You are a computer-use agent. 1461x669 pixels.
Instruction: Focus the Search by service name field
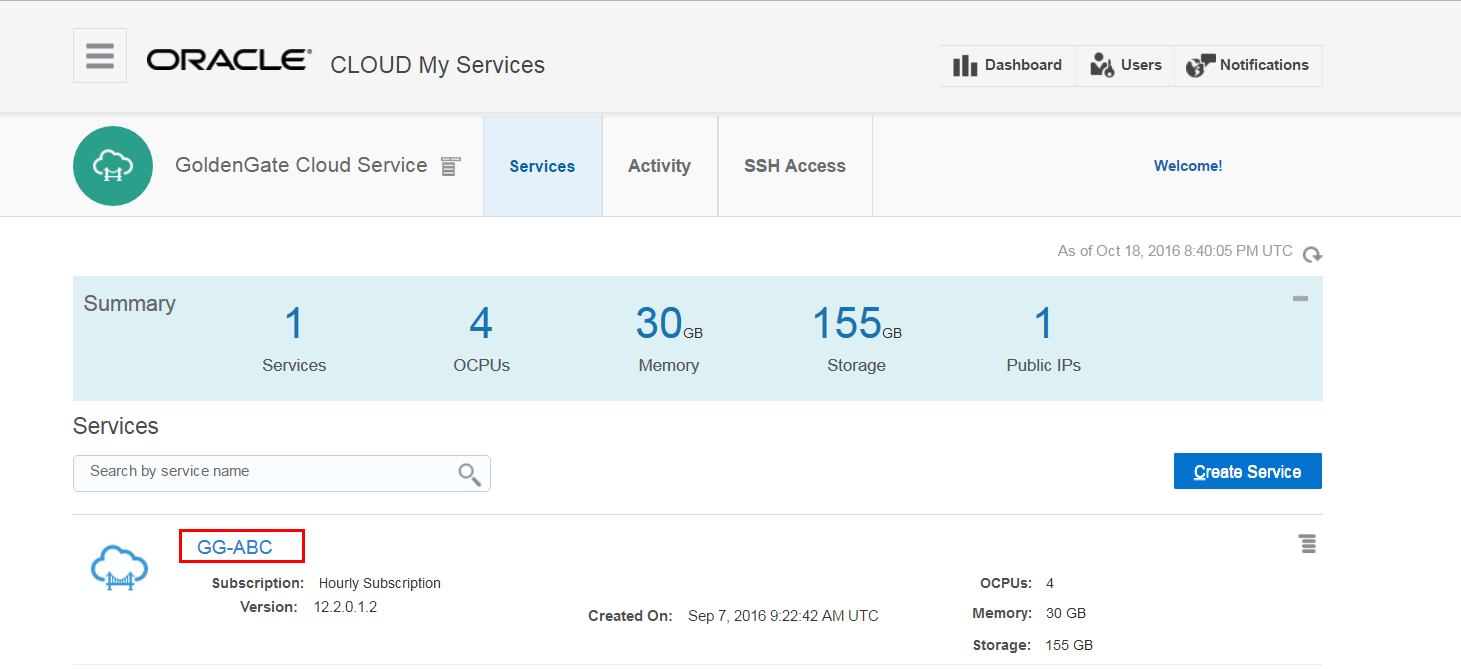pyautogui.click(x=265, y=472)
